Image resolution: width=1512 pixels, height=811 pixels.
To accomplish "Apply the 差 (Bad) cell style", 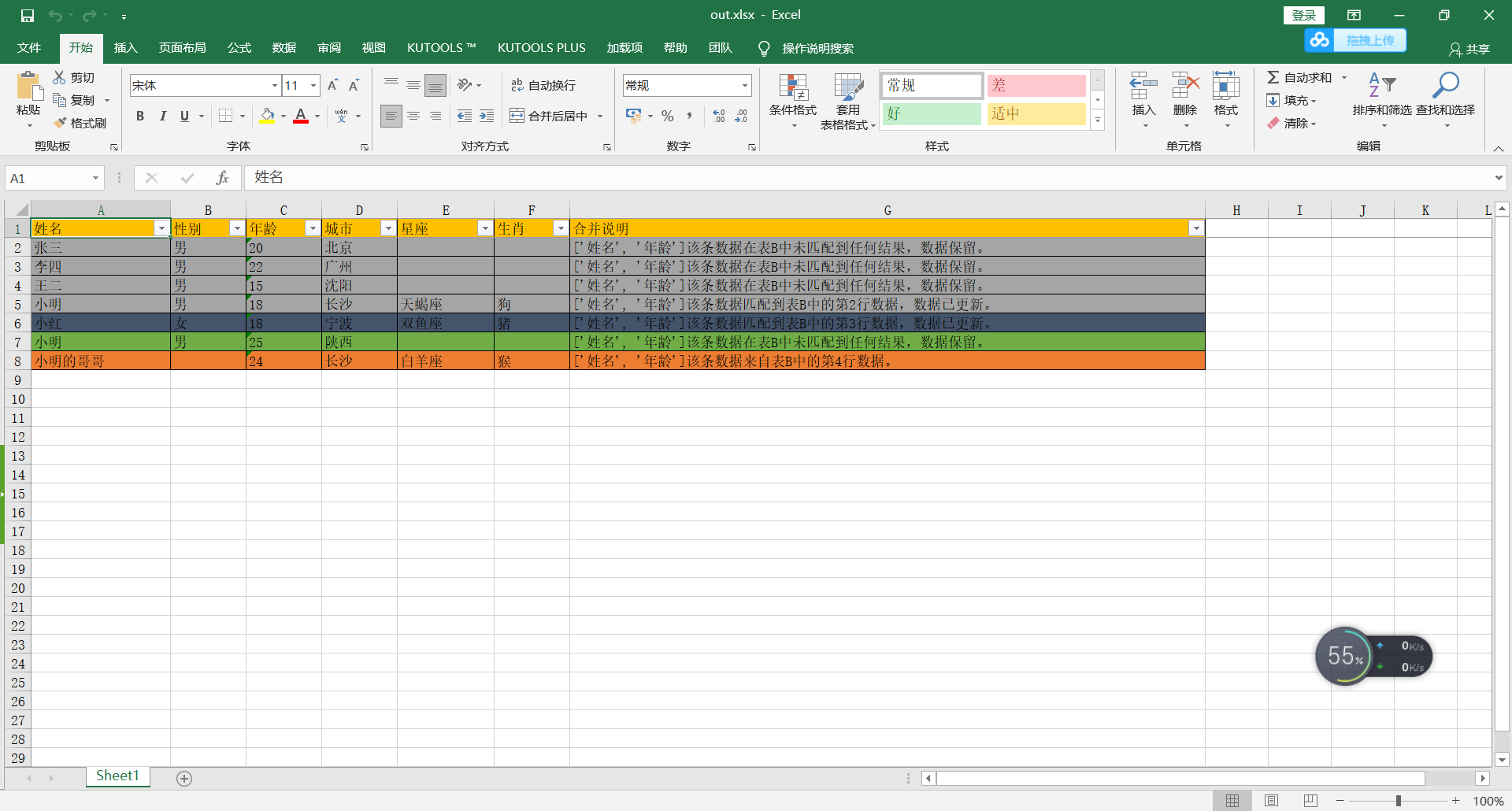I will click(1036, 85).
